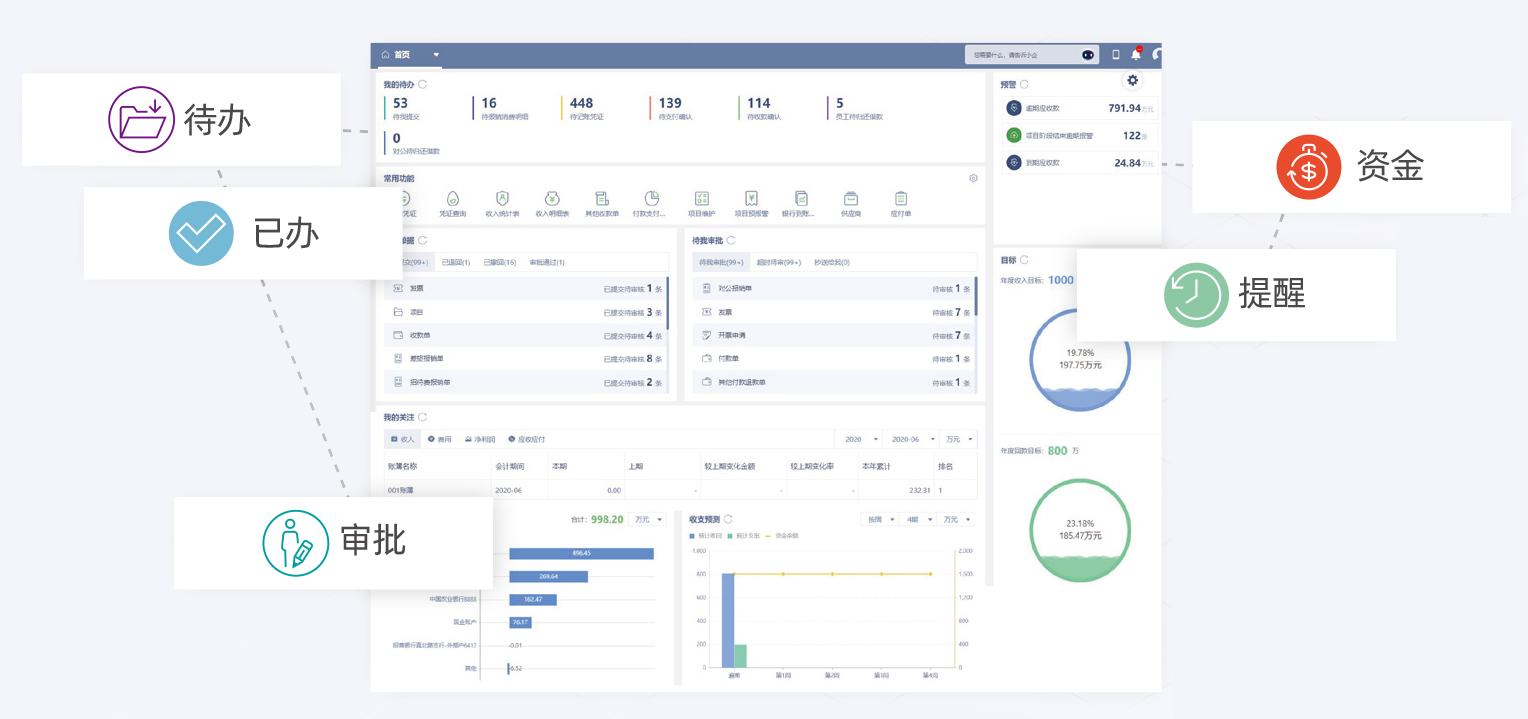Open the 供应商 shortcut icon
Viewport: 1528px width, 719px height.
tap(851, 198)
